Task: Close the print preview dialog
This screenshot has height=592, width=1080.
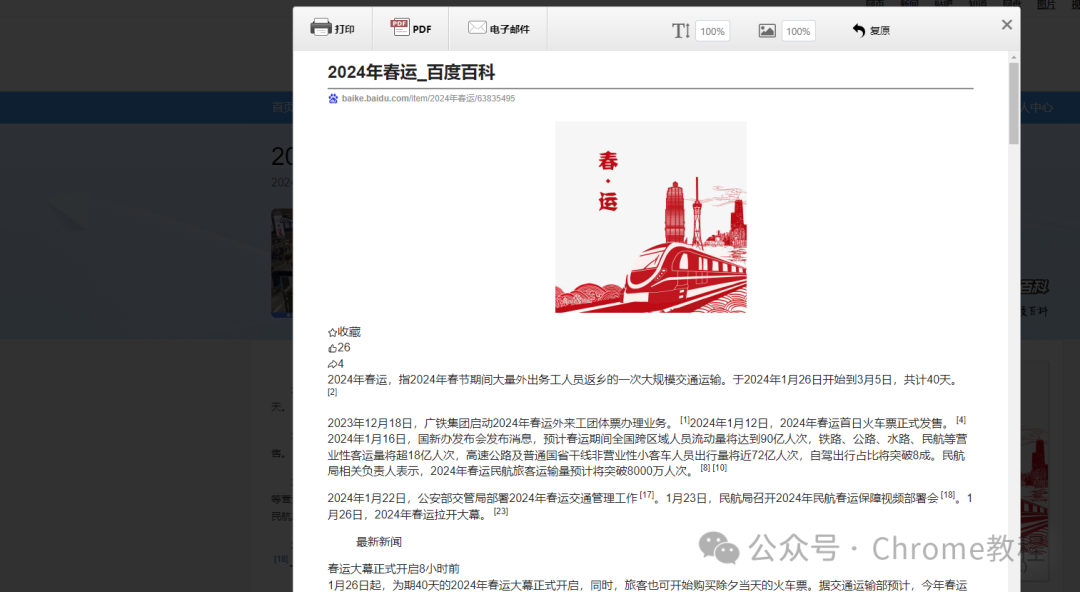Action: point(1006,25)
